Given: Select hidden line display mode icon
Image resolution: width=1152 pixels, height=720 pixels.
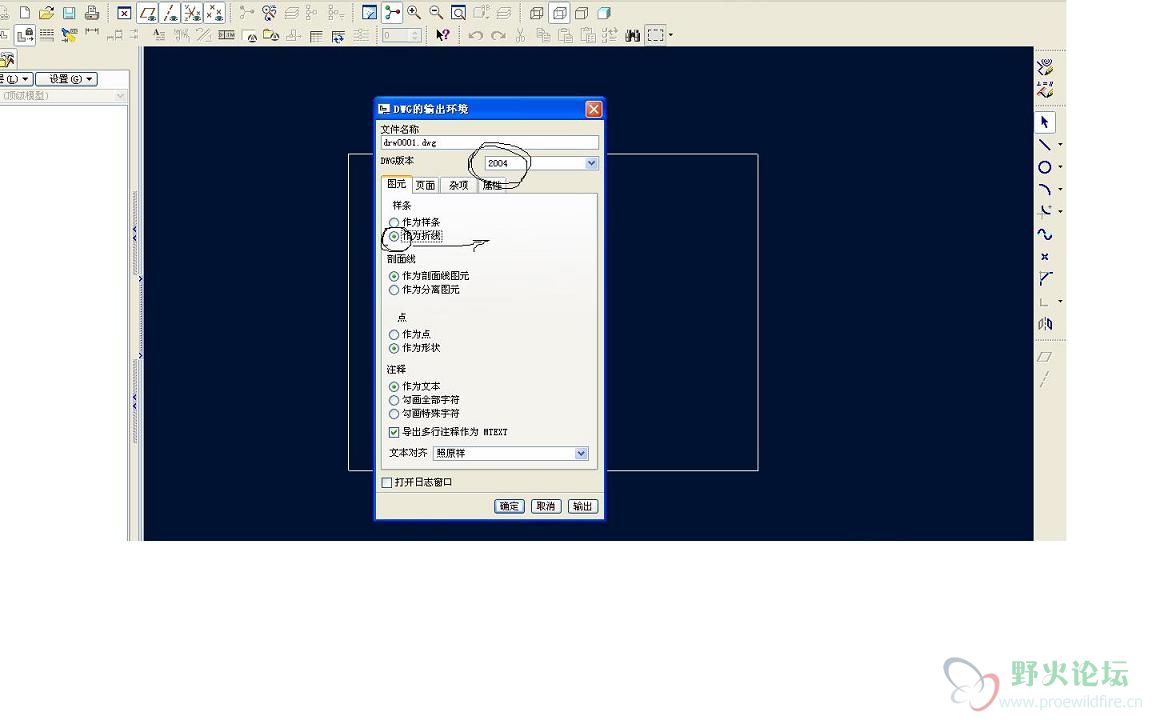Looking at the screenshot, I should click(x=560, y=12).
